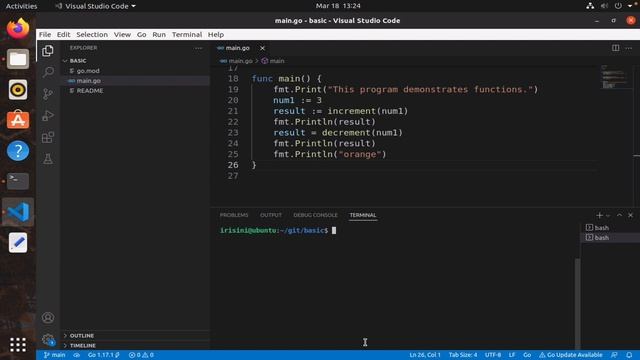Open the Testing flask view

[x=48, y=159]
